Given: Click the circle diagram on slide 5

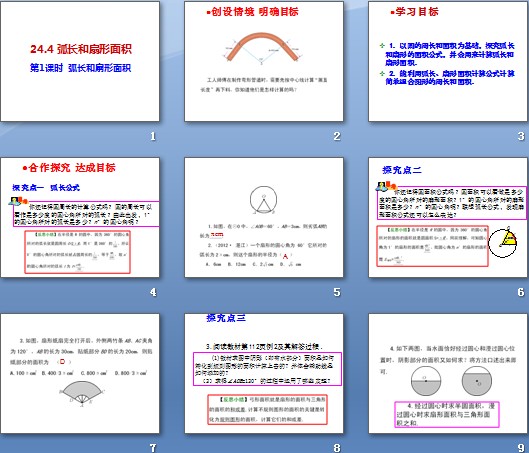Looking at the screenshot, I should pos(263,200).
